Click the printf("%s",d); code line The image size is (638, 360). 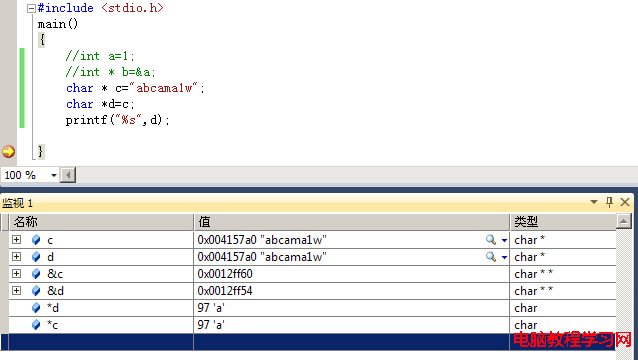(x=118, y=120)
